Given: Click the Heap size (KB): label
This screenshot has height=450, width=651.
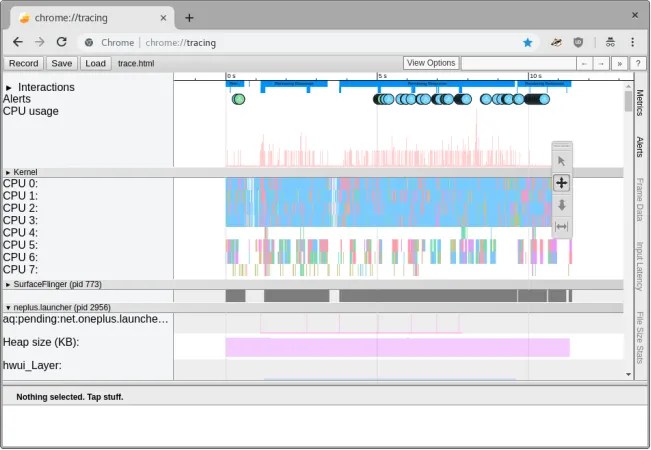Looking at the screenshot, I should coord(41,342).
